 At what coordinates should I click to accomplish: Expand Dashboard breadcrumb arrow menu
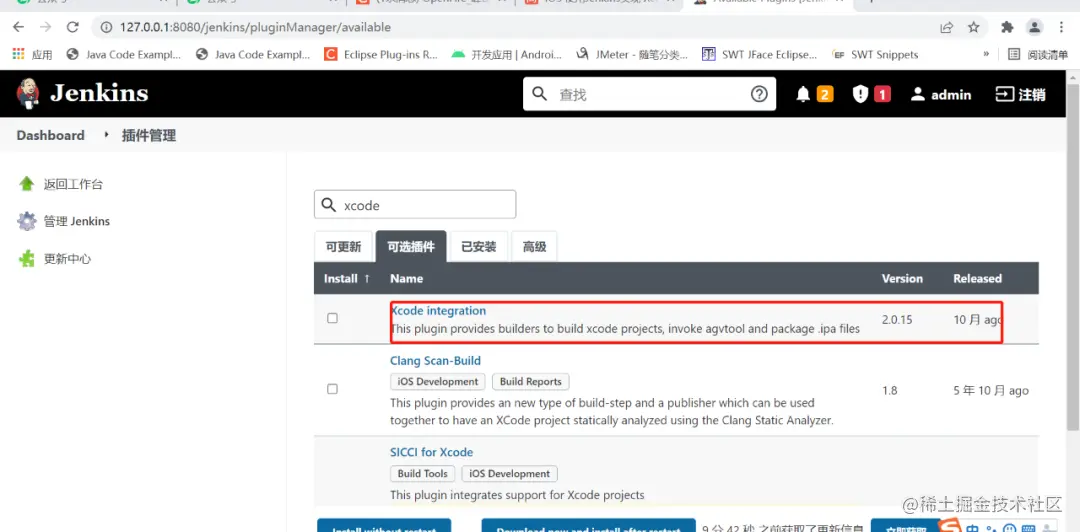pos(106,134)
